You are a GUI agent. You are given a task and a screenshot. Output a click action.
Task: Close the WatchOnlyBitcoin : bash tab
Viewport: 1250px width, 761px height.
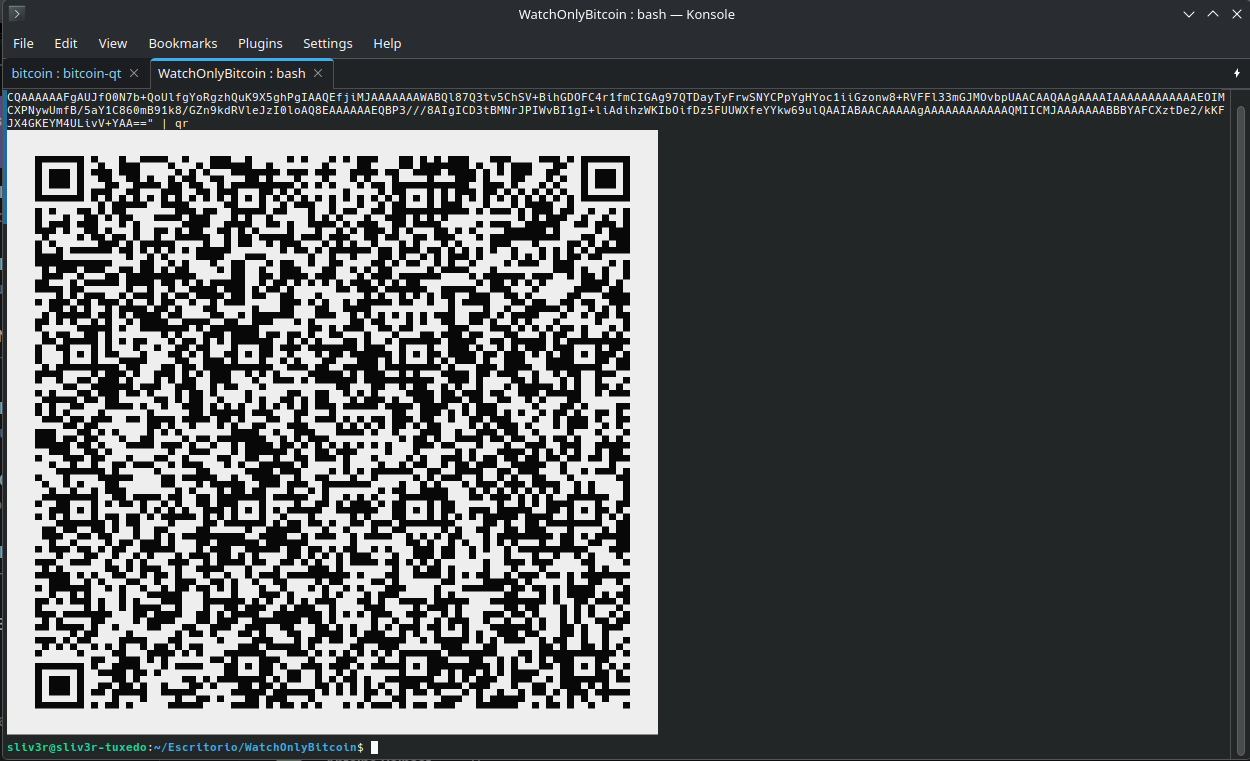(318, 74)
